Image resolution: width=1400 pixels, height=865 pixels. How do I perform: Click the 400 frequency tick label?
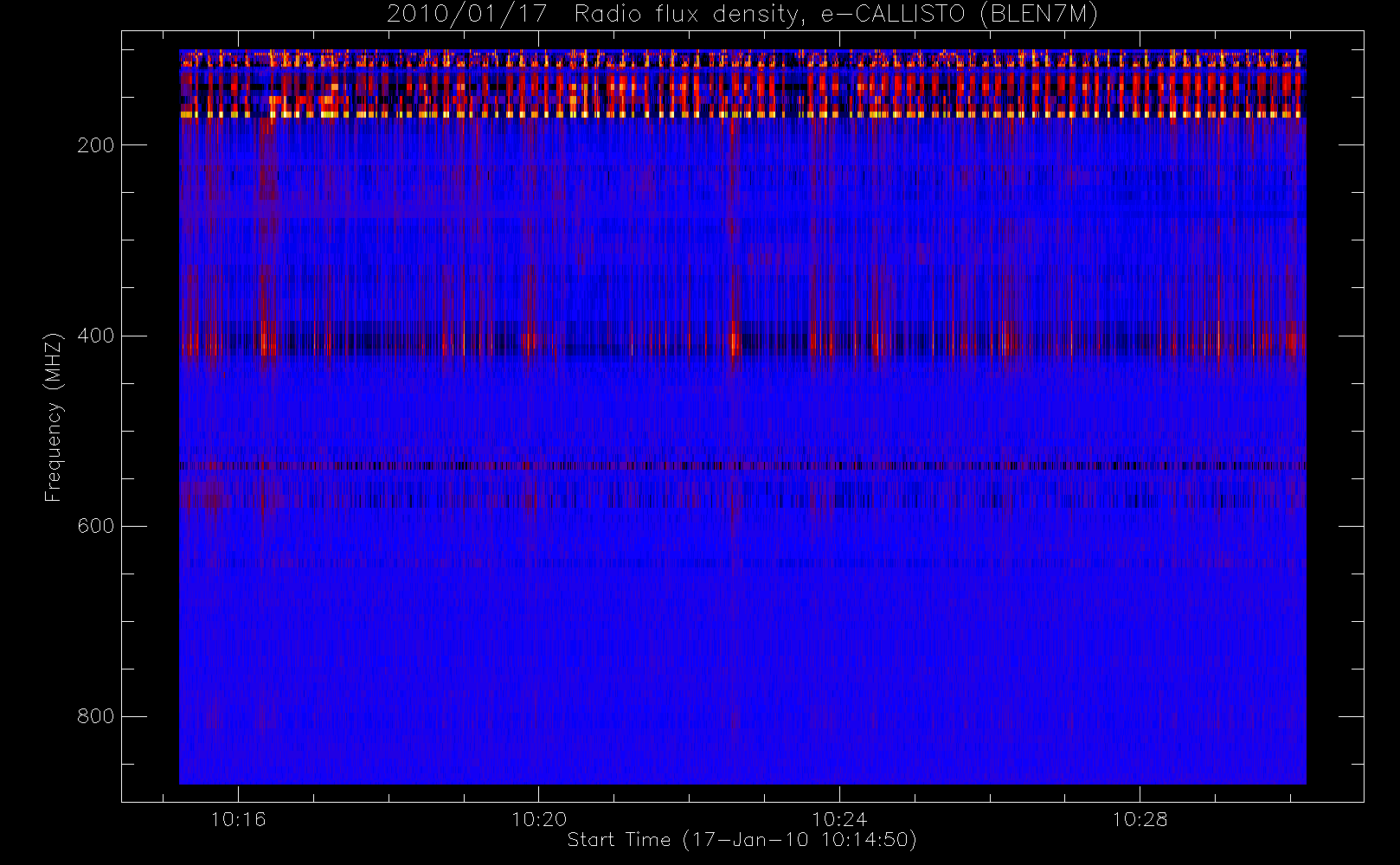point(95,336)
